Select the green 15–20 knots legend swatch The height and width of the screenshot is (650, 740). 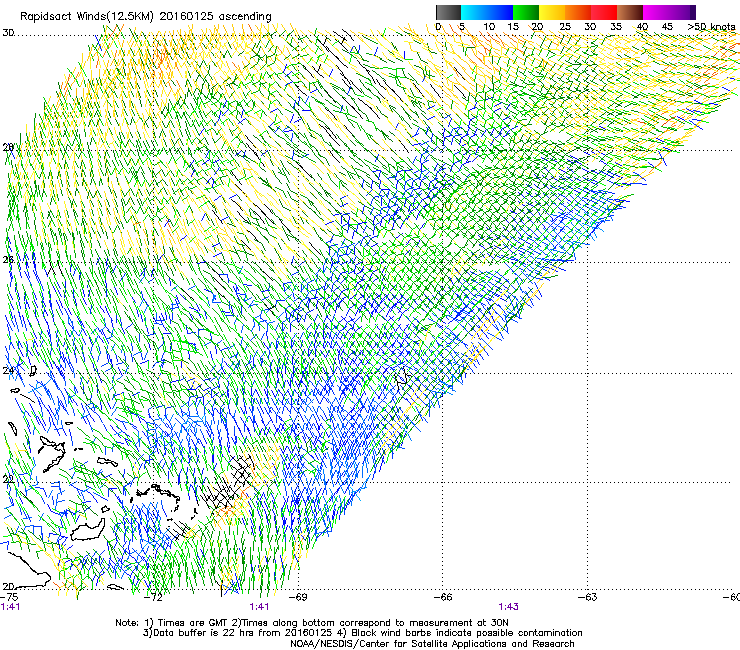526,12
